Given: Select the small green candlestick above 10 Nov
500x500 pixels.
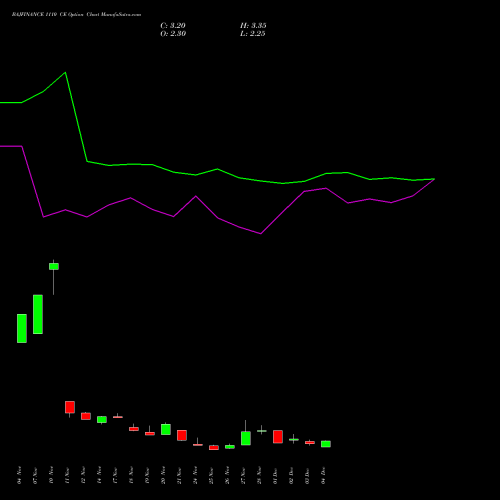Looking at the screenshot, I should click(x=54, y=266).
